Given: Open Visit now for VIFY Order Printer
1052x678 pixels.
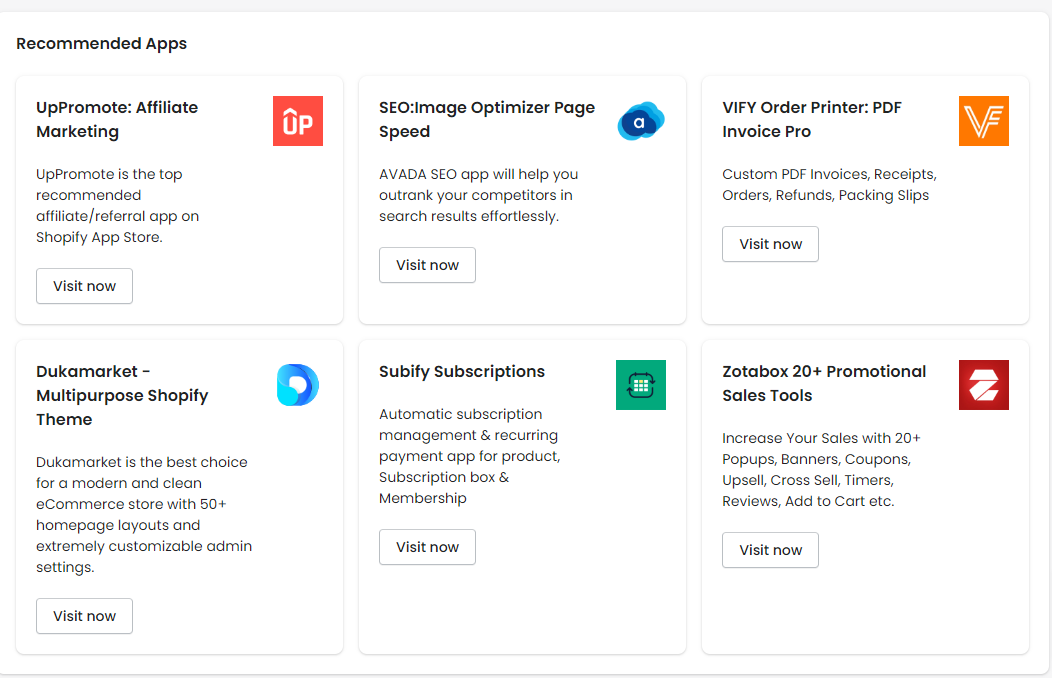Looking at the screenshot, I should [x=770, y=244].
